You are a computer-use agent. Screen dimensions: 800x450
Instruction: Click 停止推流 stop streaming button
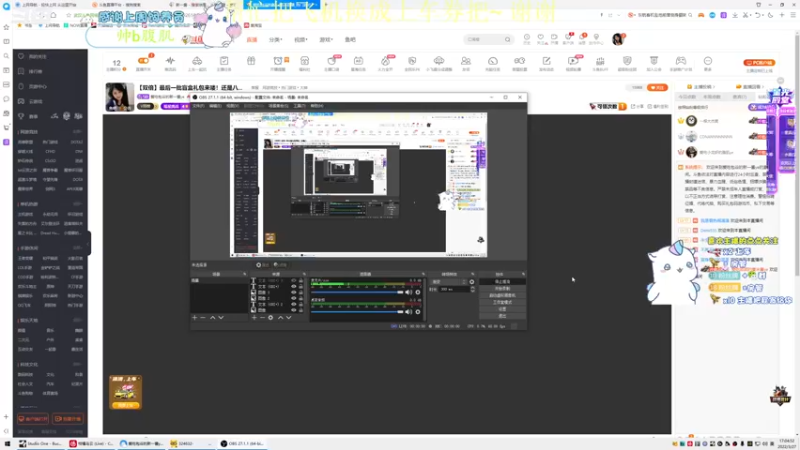(503, 282)
